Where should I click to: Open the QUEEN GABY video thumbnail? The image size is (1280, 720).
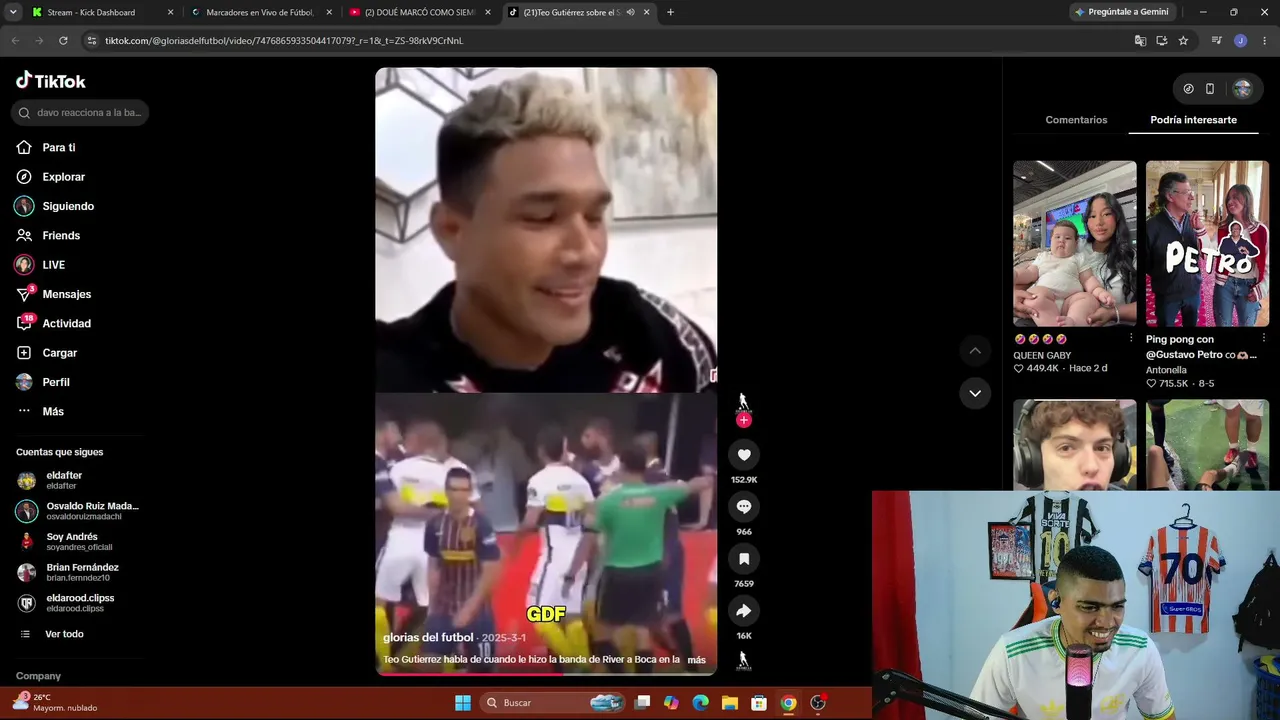[x=1075, y=244]
